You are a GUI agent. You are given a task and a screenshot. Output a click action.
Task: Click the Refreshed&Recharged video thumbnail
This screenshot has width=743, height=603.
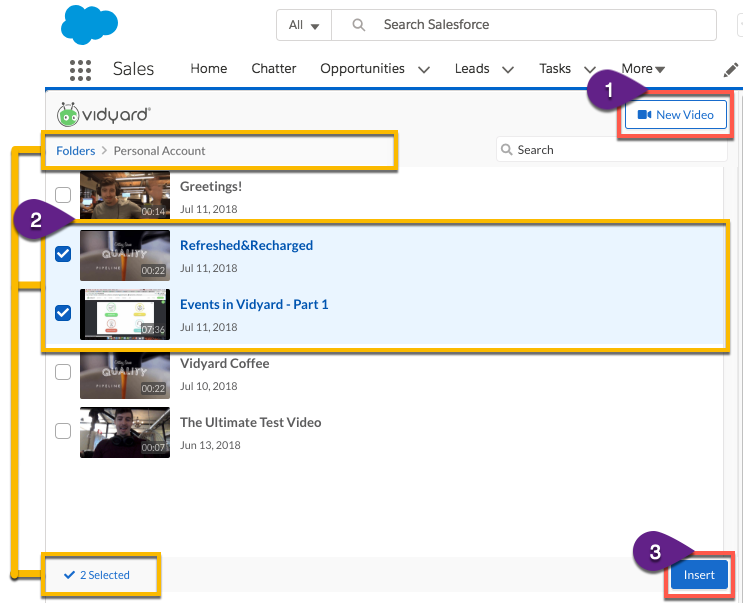(125, 255)
